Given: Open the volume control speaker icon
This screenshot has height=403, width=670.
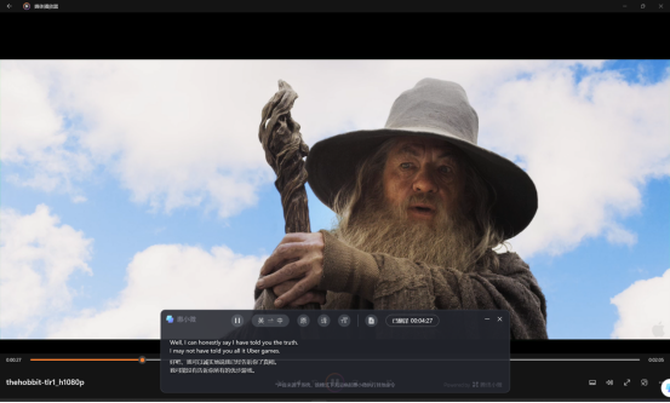Looking at the screenshot, I should point(610,382).
